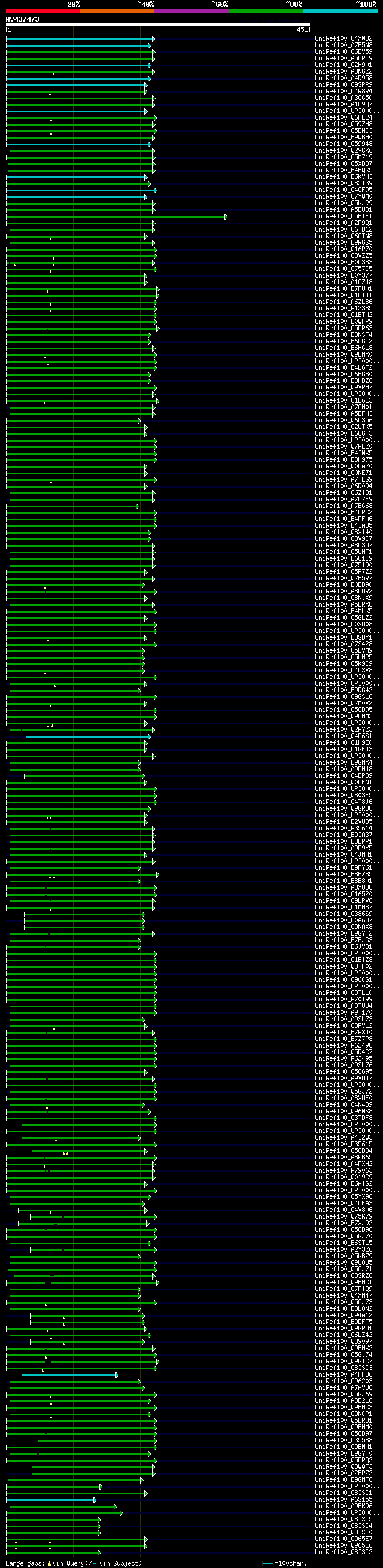The width and height of the screenshot is (383, 1568).
Task: Select the label UniRef100_B4FQK5
Action: tap(344, 170)
